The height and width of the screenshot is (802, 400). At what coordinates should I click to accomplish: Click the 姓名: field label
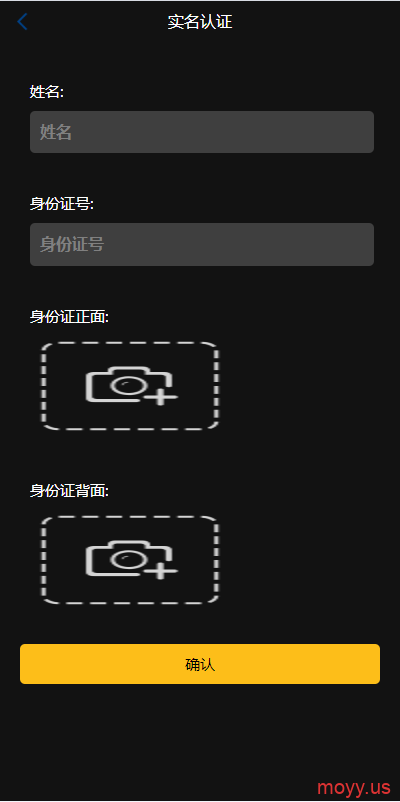pyautogui.click(x=47, y=92)
